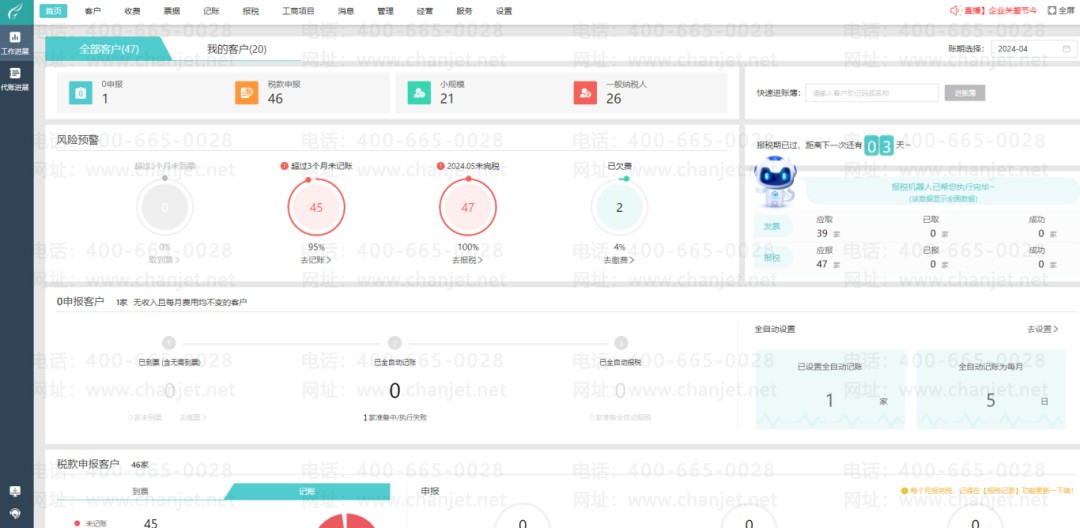Click the 已设置全自动记账 1家 card
The width and height of the screenshot is (1080, 528).
[x=830, y=389]
